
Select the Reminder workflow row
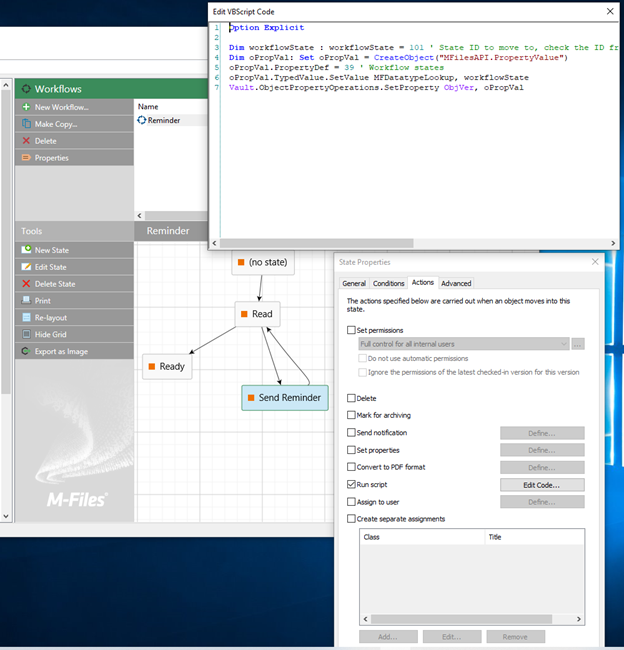coord(171,120)
